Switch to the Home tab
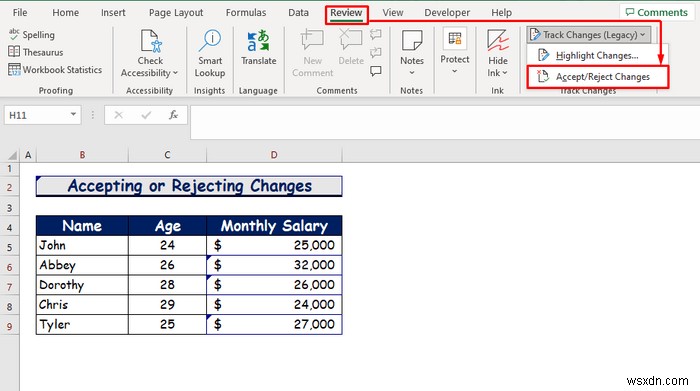The image size is (700, 391). pyautogui.click(x=66, y=12)
